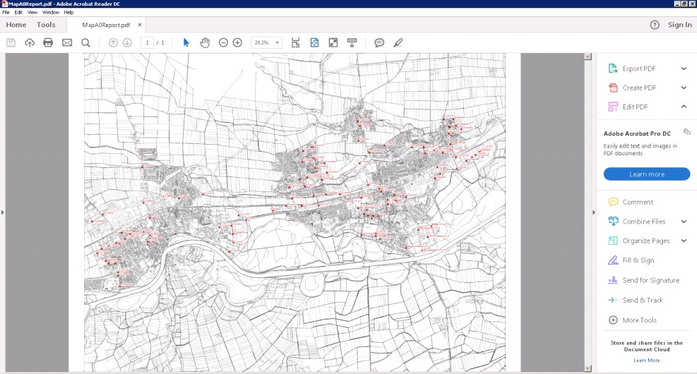Collapse the right tools pane arrow
The image size is (697, 374).
click(x=594, y=212)
